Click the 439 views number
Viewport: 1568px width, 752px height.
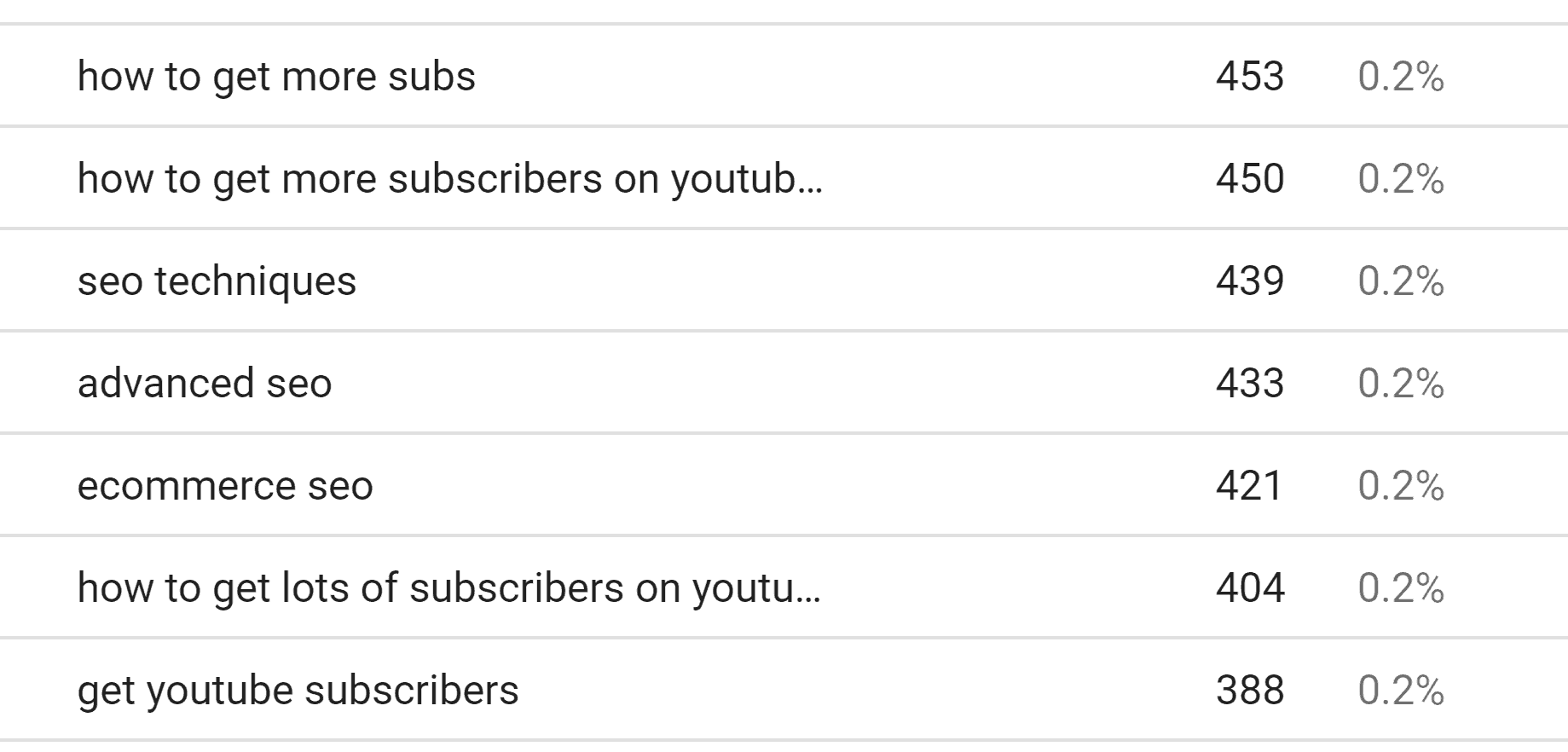pyautogui.click(x=1249, y=281)
